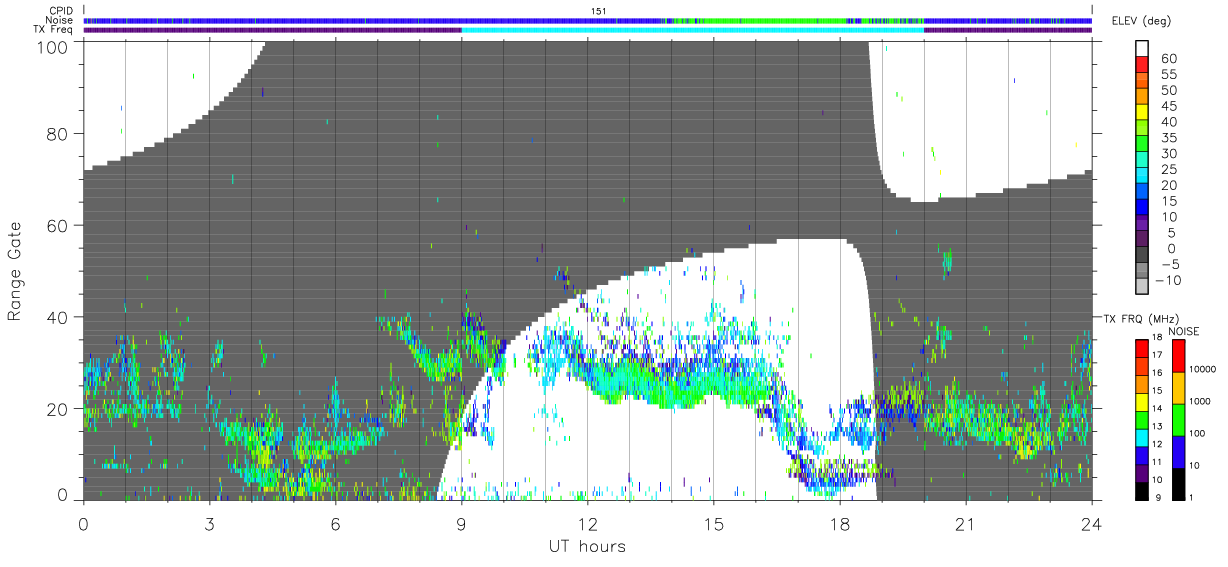Click ELEV colorbar label '45'
1228x567 pixels.
click(x=1170, y=106)
